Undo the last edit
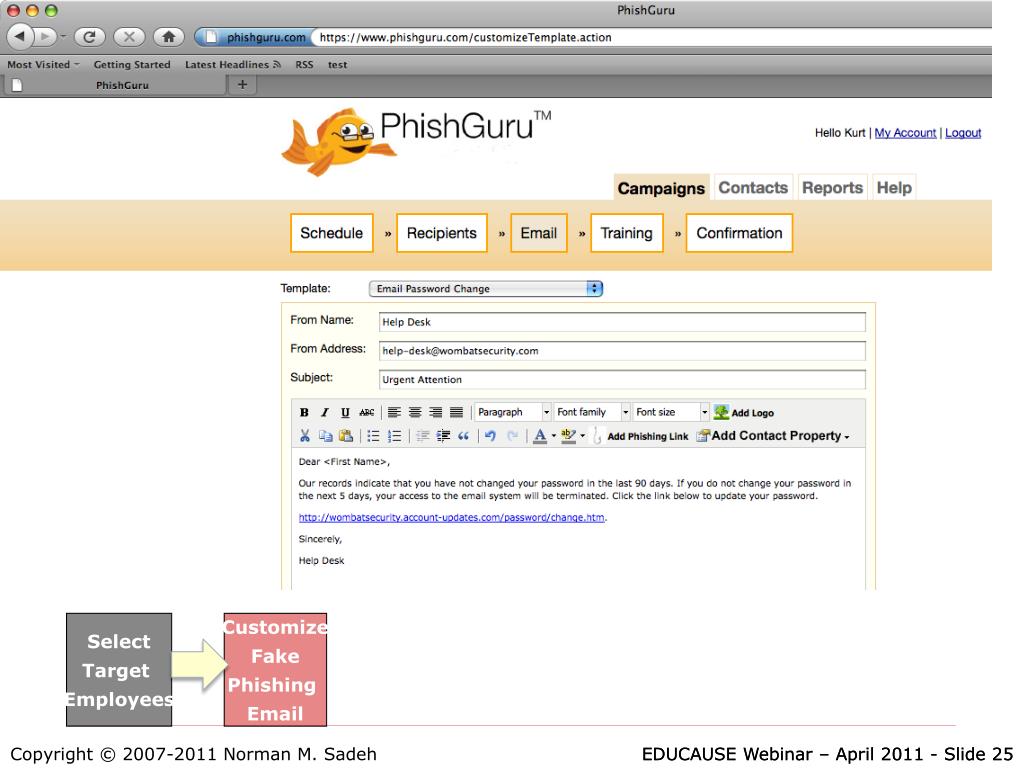Screen dimensions: 1024x768 coord(490,436)
